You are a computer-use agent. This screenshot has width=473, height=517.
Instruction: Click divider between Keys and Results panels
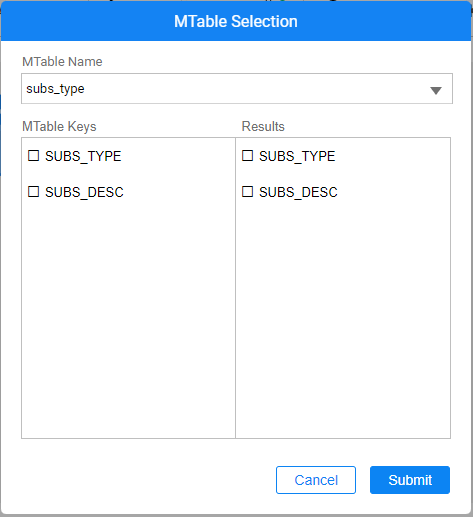235,288
